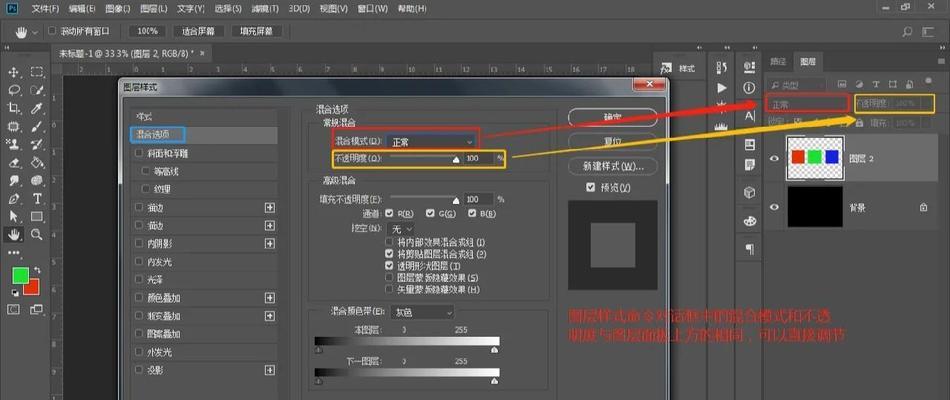Select the Type tool

coord(37,198)
